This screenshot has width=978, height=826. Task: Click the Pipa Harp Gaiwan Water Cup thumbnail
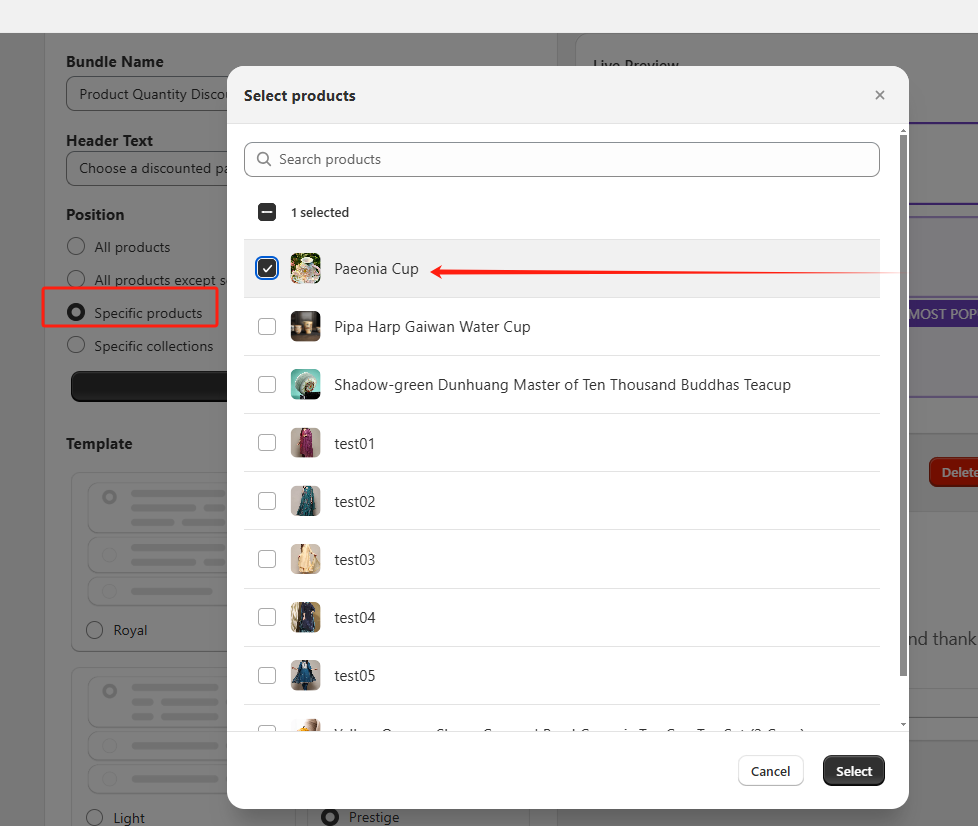(305, 327)
